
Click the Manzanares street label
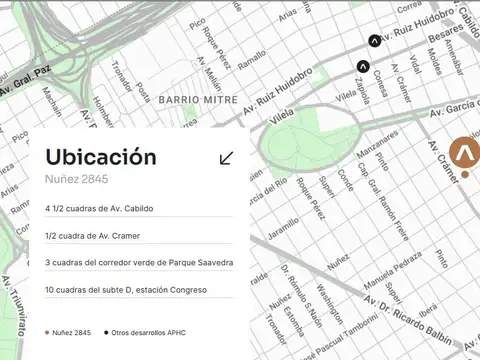pos(377,144)
